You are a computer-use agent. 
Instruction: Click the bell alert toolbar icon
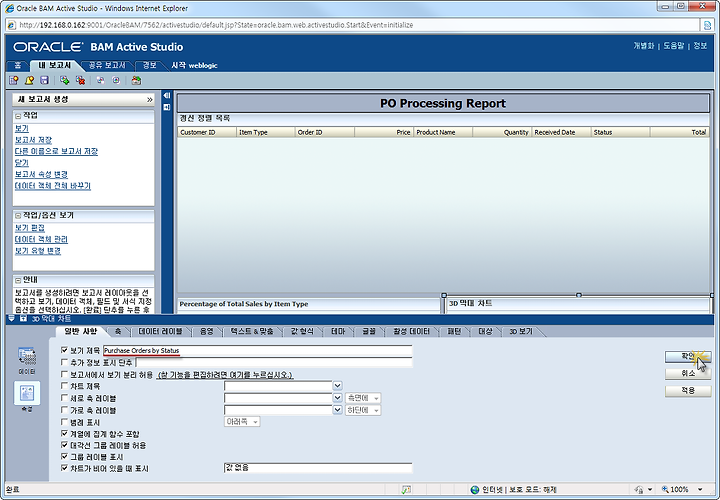(29, 80)
